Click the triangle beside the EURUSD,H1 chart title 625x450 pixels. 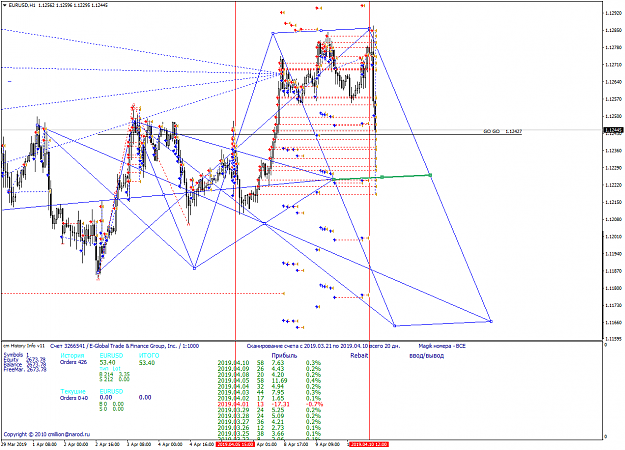pos(5,5)
